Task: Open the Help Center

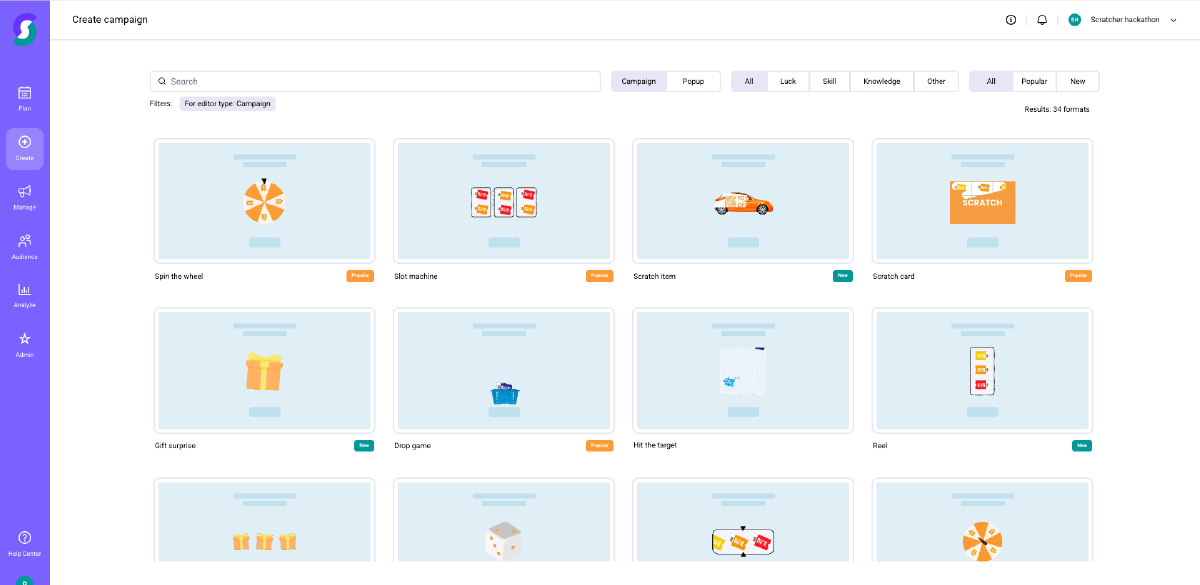Action: 24,542
